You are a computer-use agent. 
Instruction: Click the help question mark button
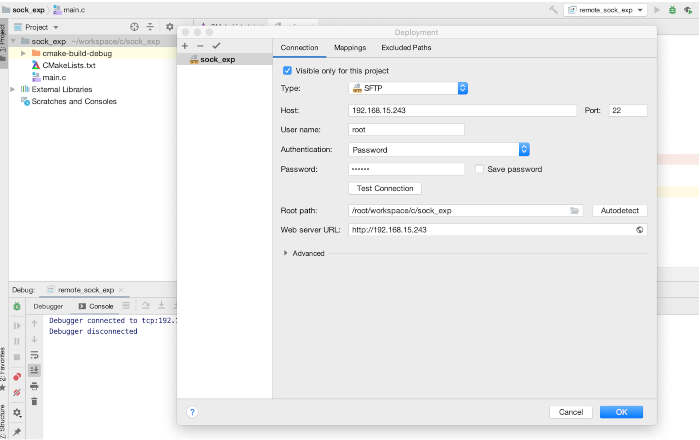point(192,412)
